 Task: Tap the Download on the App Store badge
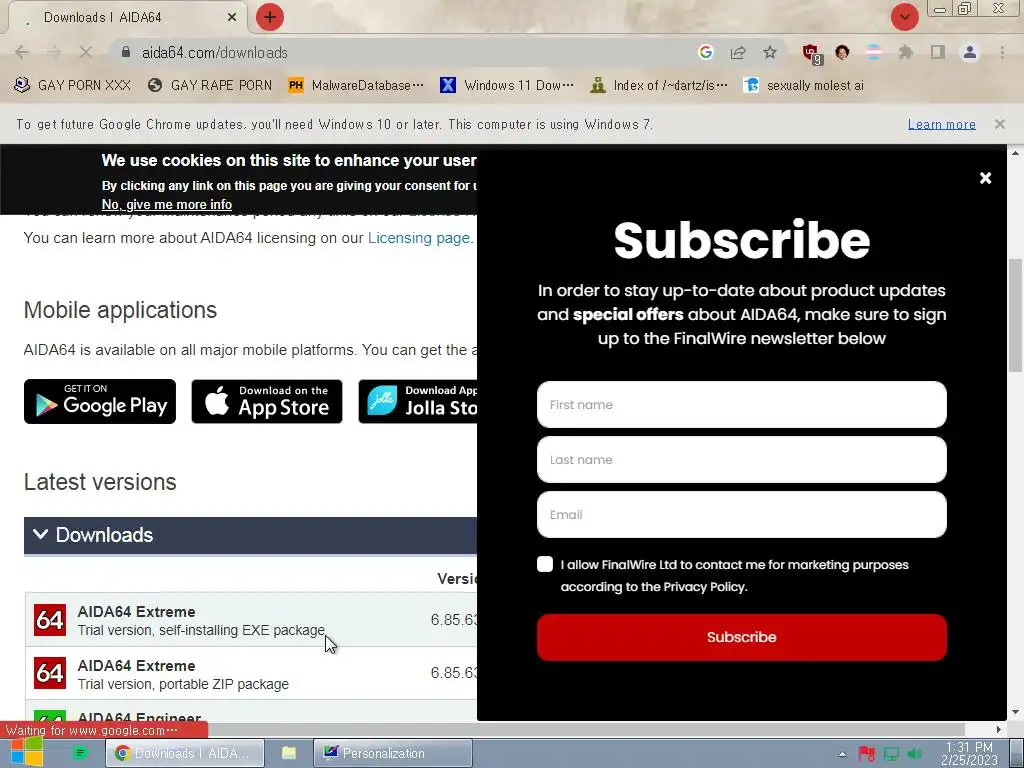coord(266,402)
